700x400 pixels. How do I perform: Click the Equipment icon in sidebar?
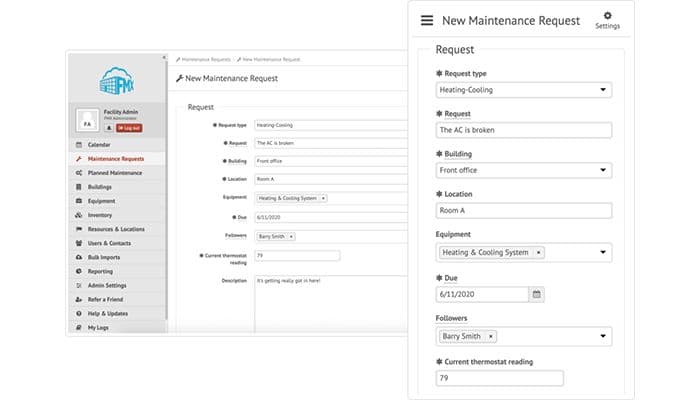click(x=79, y=201)
